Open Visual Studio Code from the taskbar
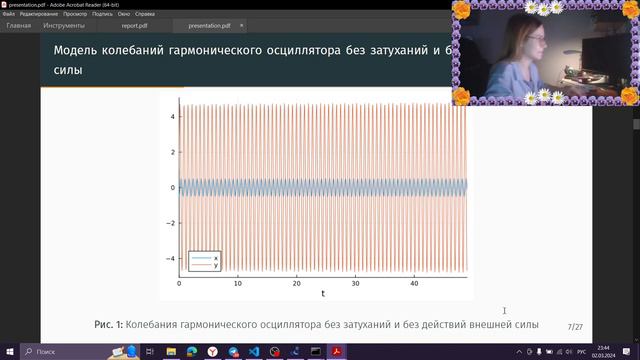The image size is (640, 360). [x=254, y=351]
